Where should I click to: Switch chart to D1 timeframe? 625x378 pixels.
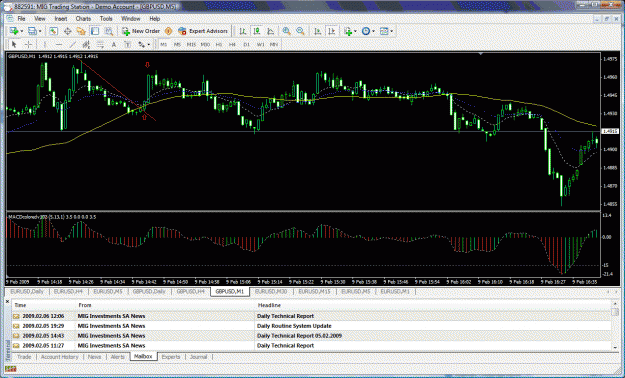tap(246, 45)
